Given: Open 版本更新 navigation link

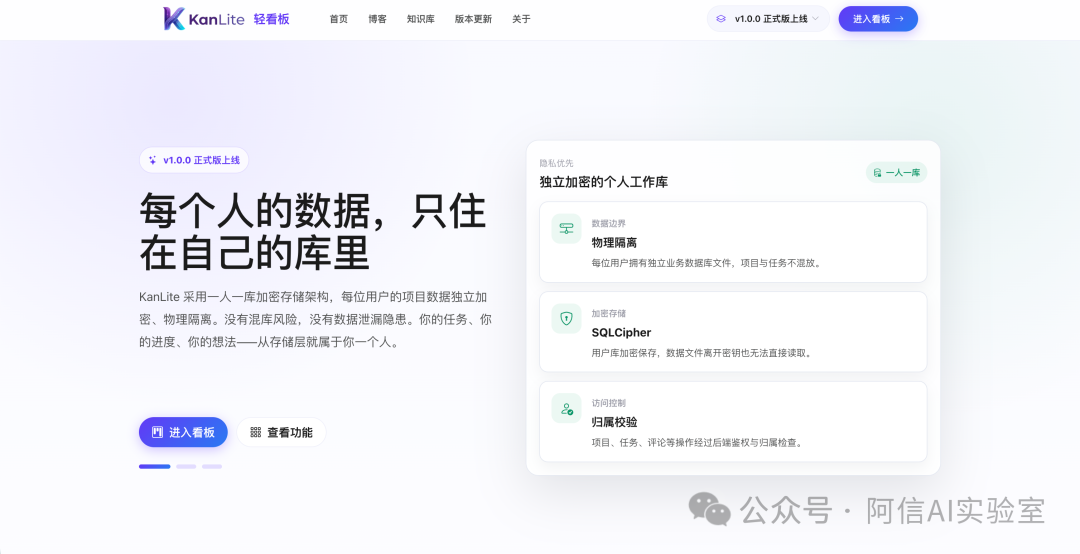Looking at the screenshot, I should (x=473, y=19).
